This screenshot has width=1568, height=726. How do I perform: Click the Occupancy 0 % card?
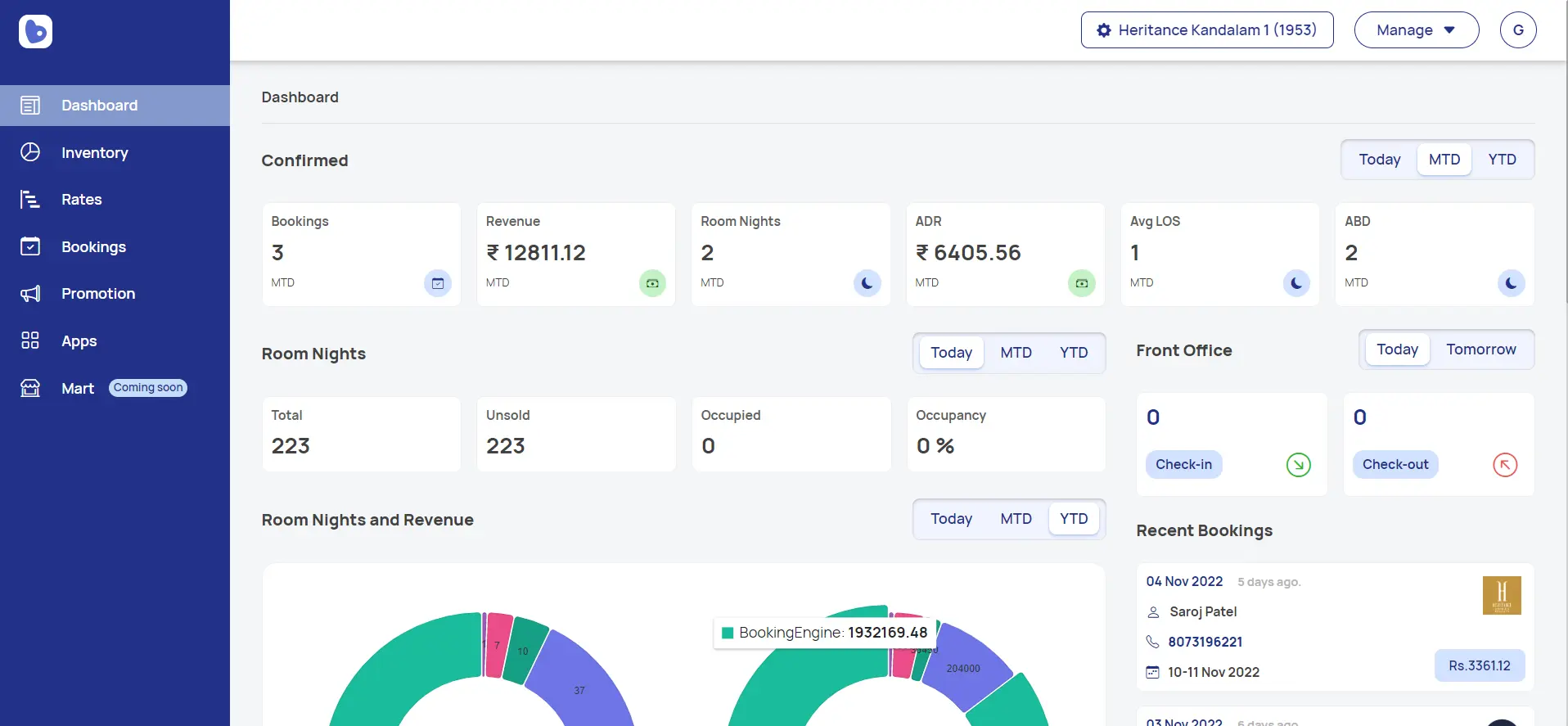coord(1006,434)
